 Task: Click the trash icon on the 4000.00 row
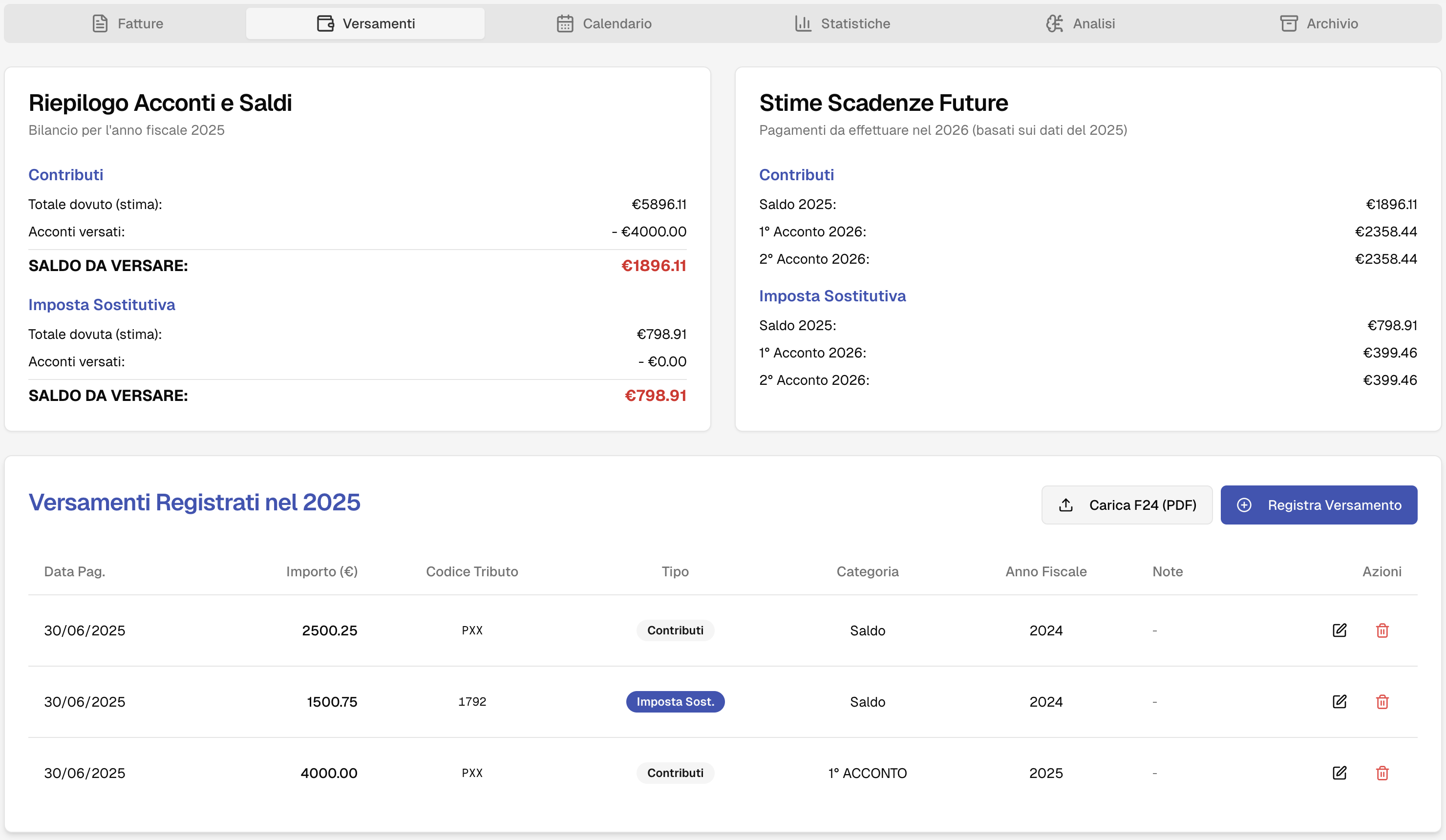click(1382, 773)
